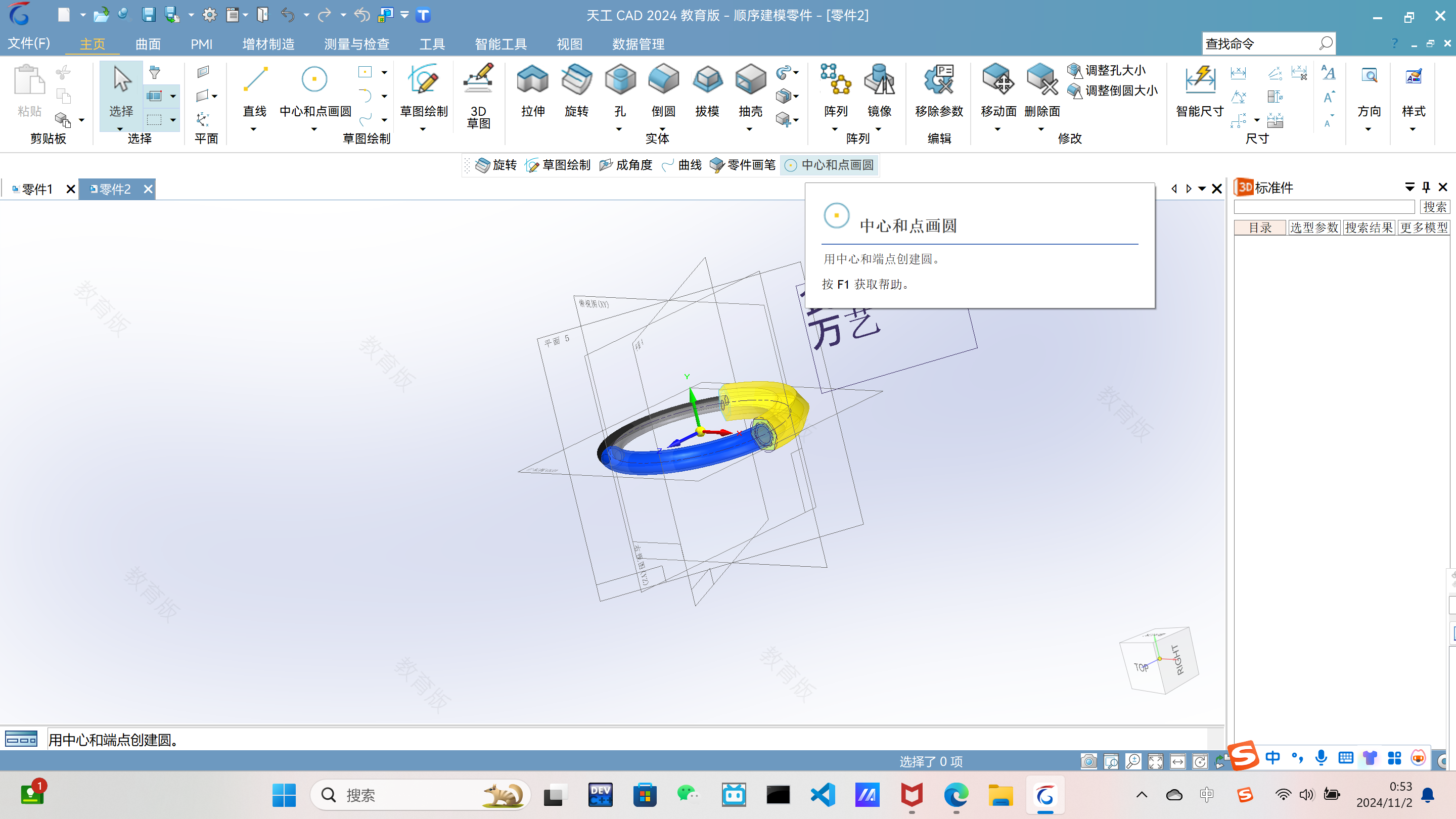Expand the 阵列 dropdown arrow
This screenshot has height=819, width=1456.
click(835, 129)
